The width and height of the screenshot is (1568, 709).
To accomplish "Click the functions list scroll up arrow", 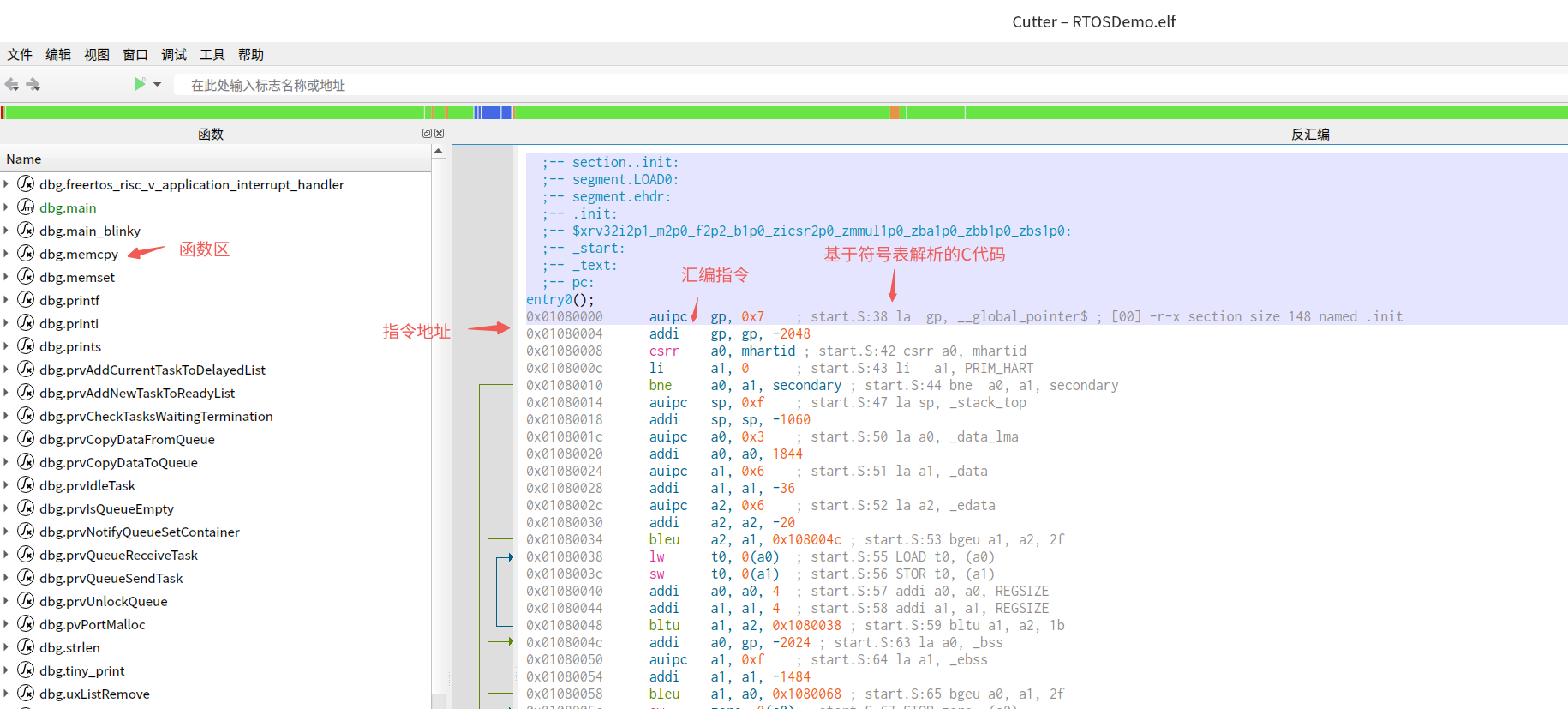I will click(439, 152).
